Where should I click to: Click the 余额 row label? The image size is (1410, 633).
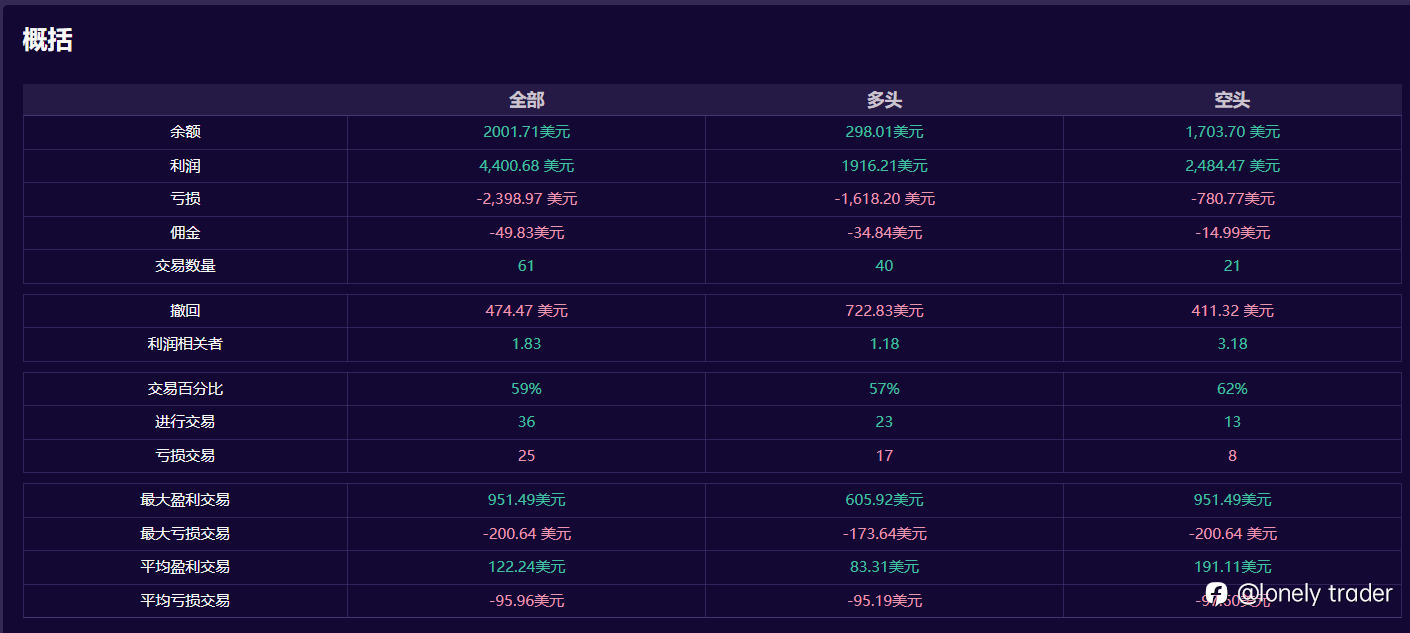185,132
